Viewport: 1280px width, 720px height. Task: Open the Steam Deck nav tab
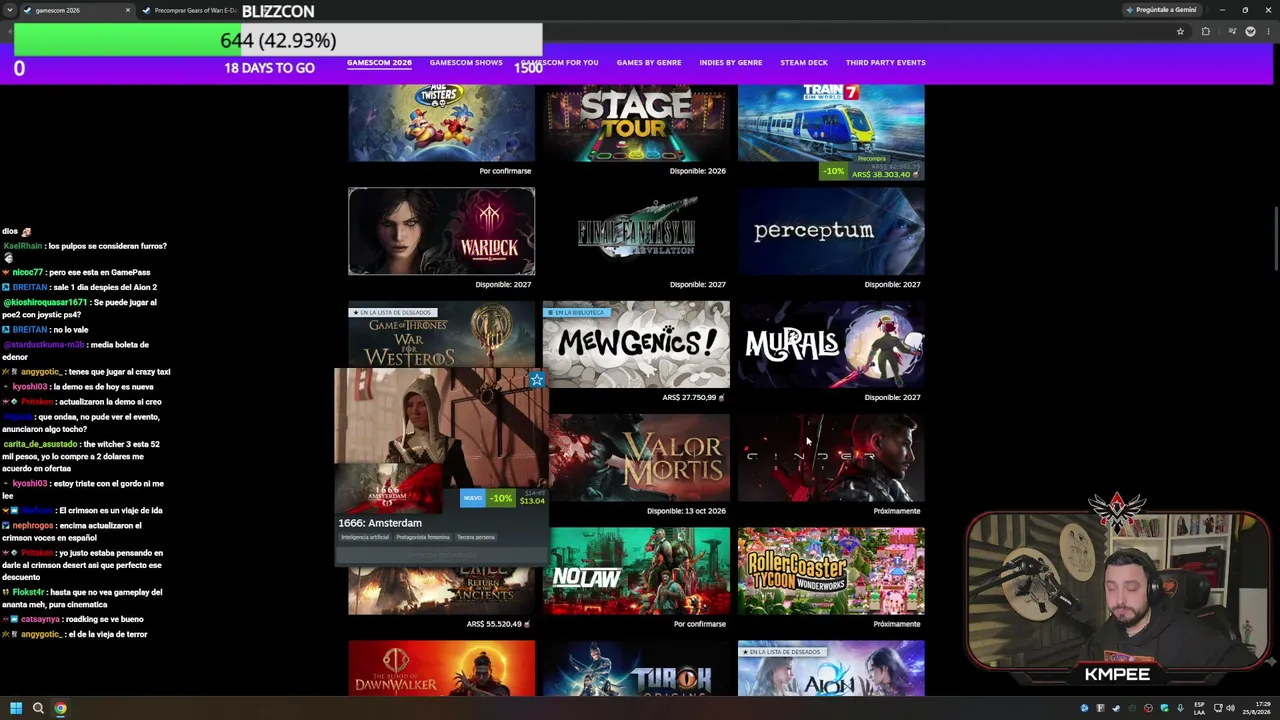804,62
